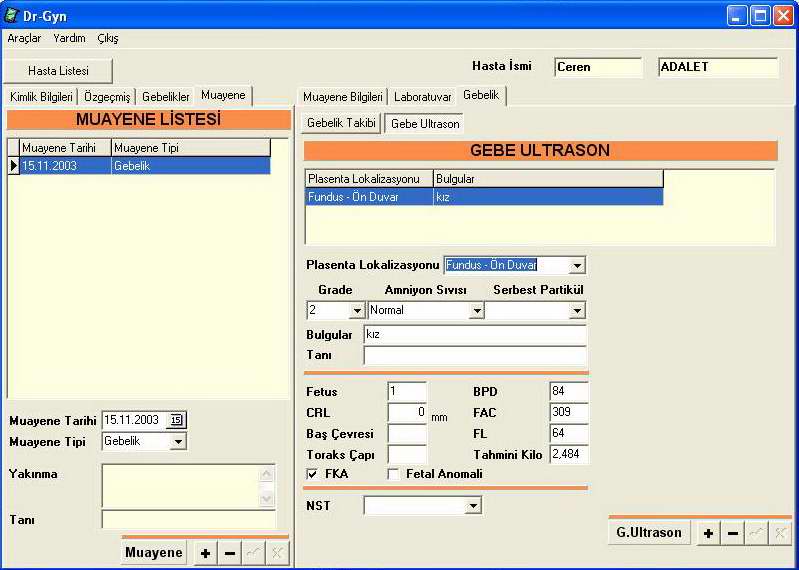The height and width of the screenshot is (570, 799).
Task: Click plus icon next to Muayene button
Action: (206, 553)
